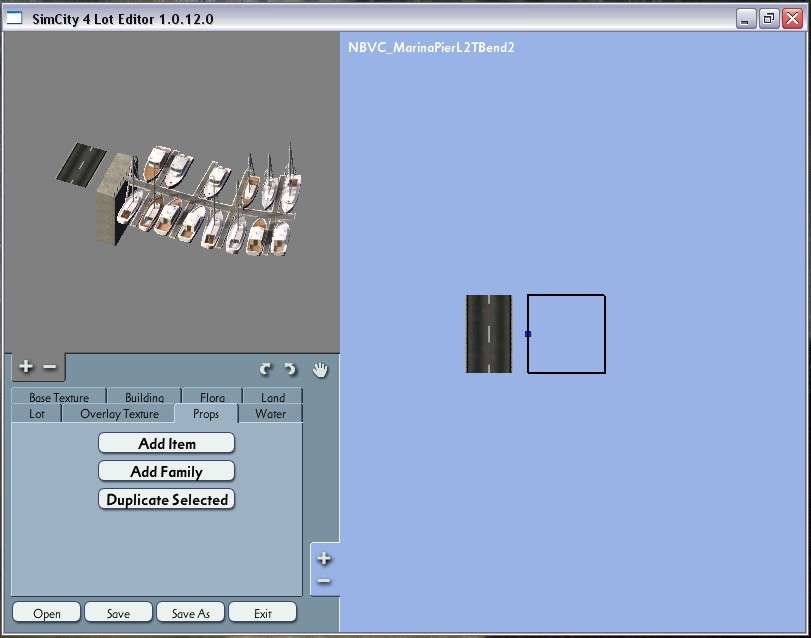Zoom in the 3D preview with plus icon

pyautogui.click(x=25, y=367)
